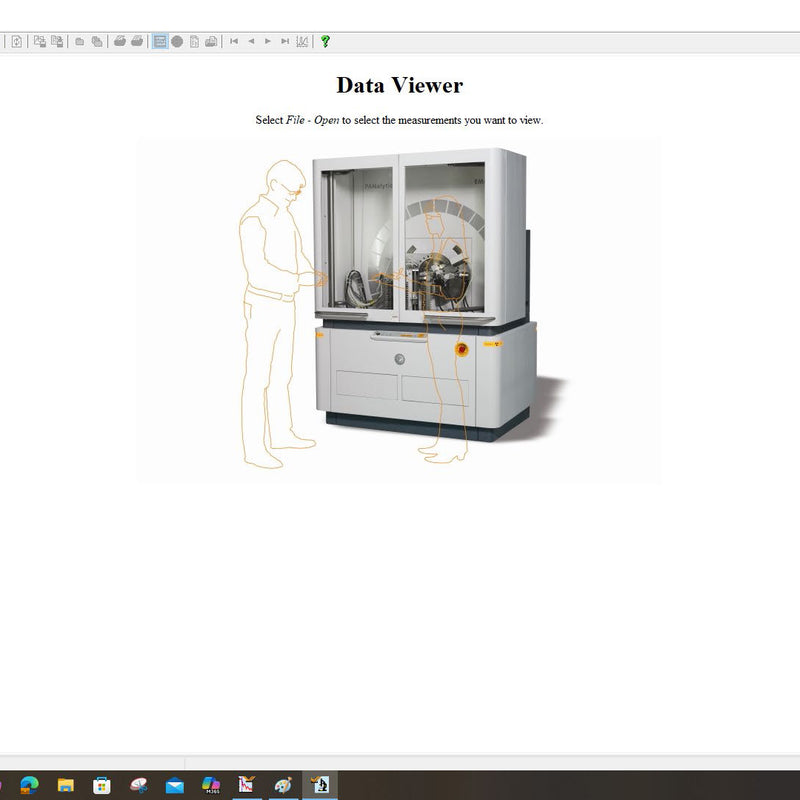Advance to the next scan
This screenshot has height=800, width=800.
tap(266, 42)
